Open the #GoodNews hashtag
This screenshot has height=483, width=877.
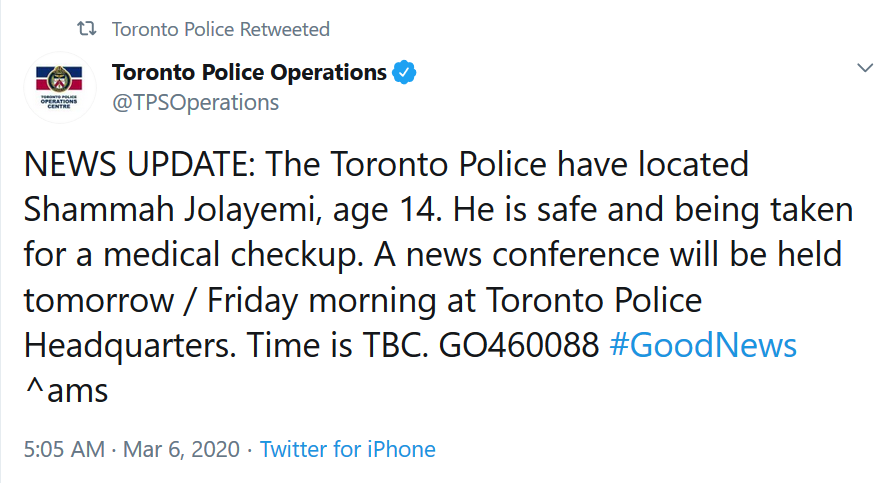click(702, 346)
